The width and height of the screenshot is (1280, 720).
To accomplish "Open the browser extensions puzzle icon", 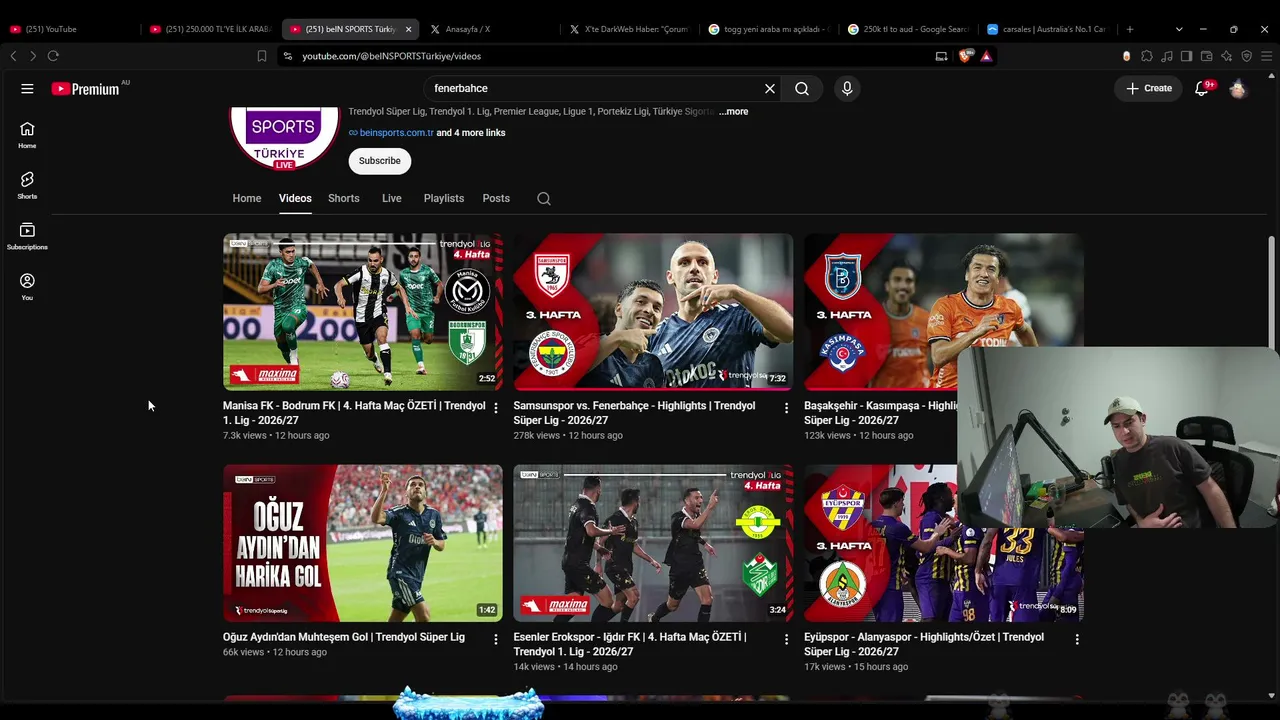I will coord(1147,56).
